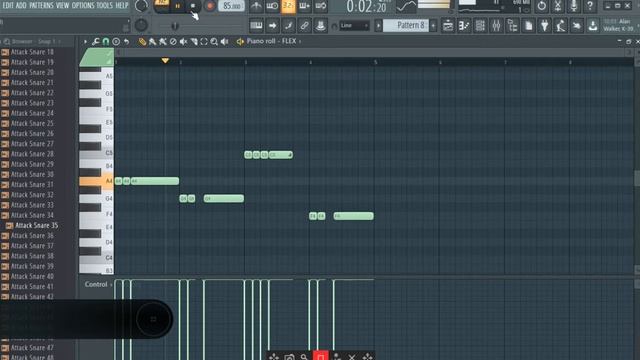Screen dimensions: 640x360
Task: Click the one-click audio recording microphone icon
Action: click(574, 6)
